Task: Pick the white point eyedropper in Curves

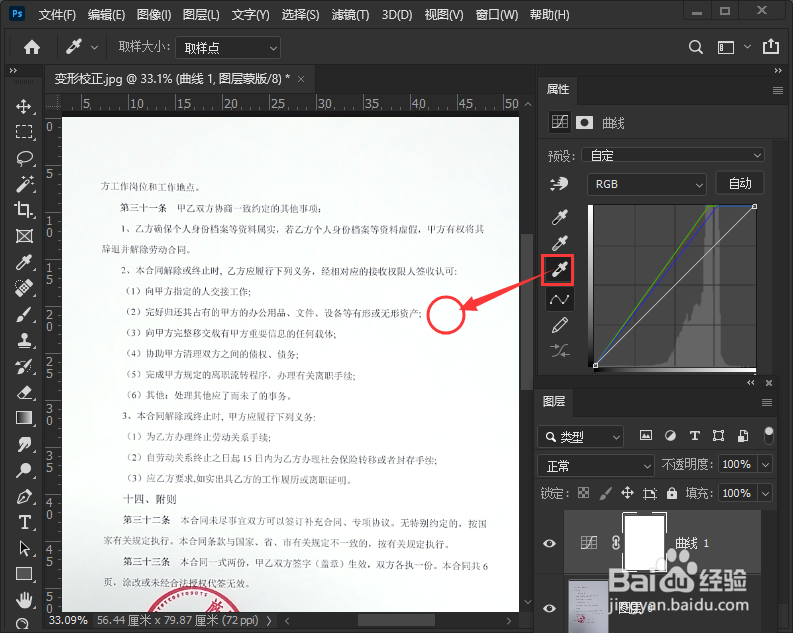Action: point(559,269)
